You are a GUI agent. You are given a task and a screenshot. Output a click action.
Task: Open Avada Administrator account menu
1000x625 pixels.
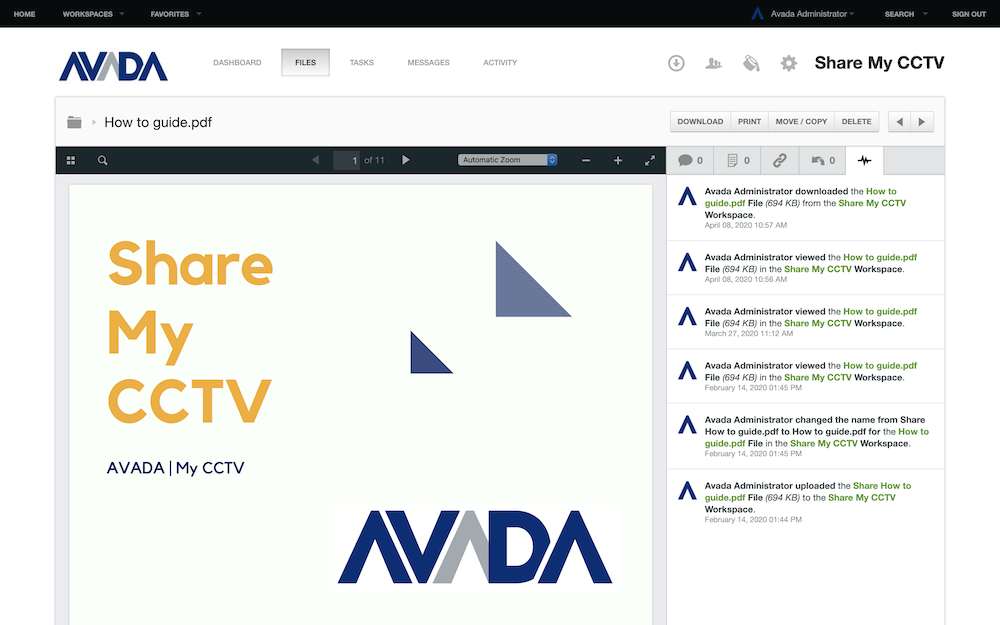click(804, 14)
